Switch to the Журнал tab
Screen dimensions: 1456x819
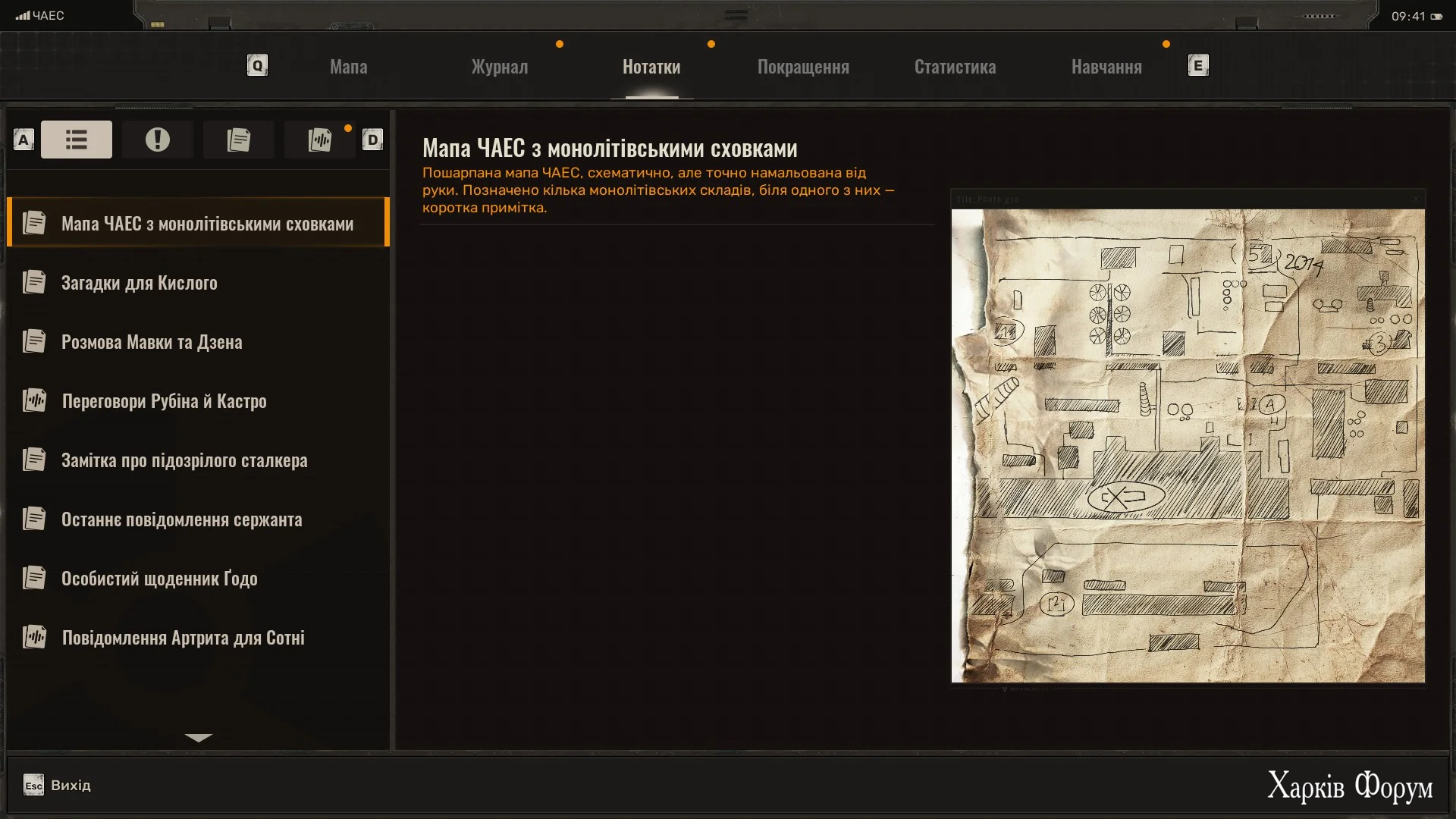tap(499, 67)
